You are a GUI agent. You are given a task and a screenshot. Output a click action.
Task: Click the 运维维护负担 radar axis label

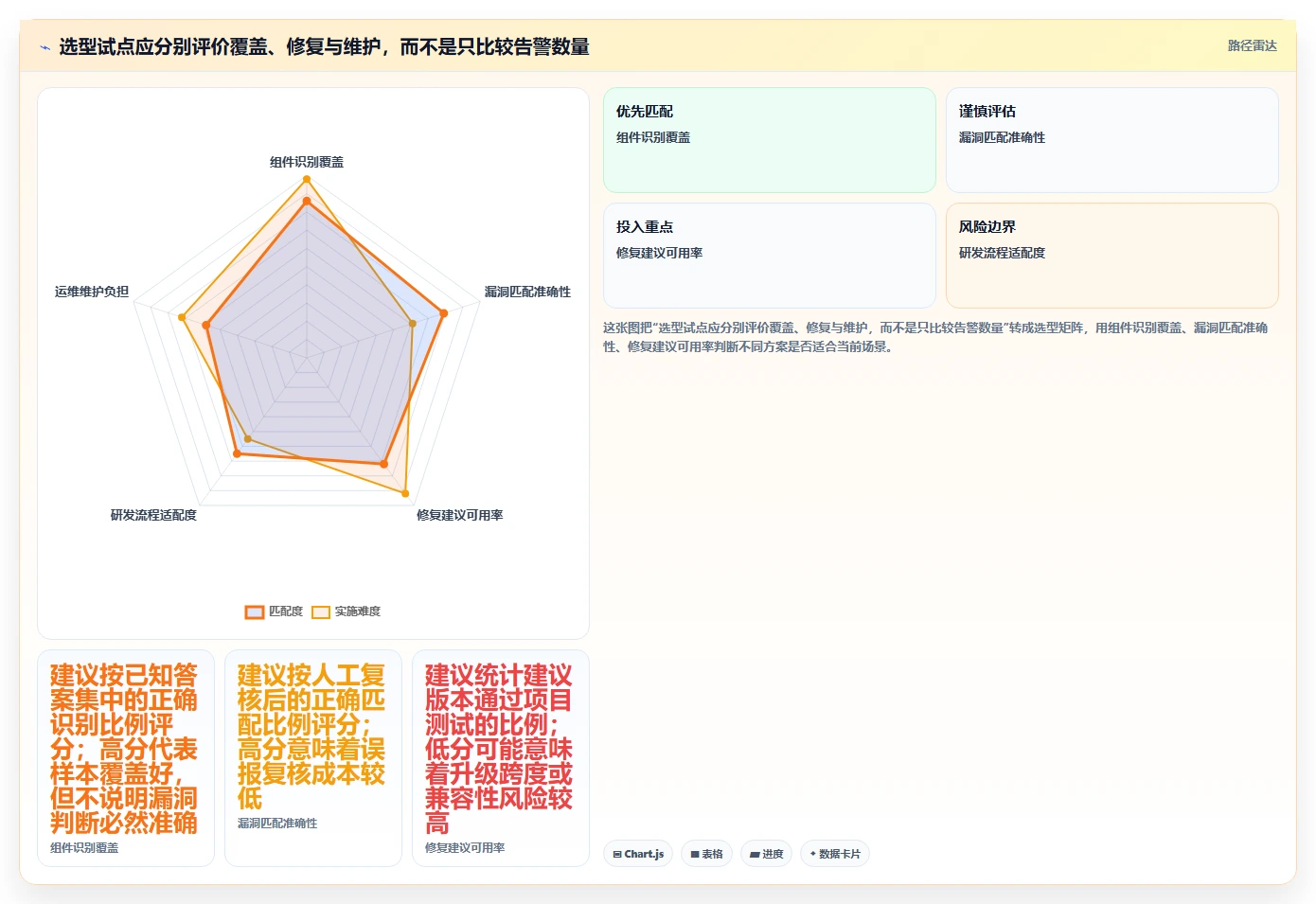click(x=92, y=292)
